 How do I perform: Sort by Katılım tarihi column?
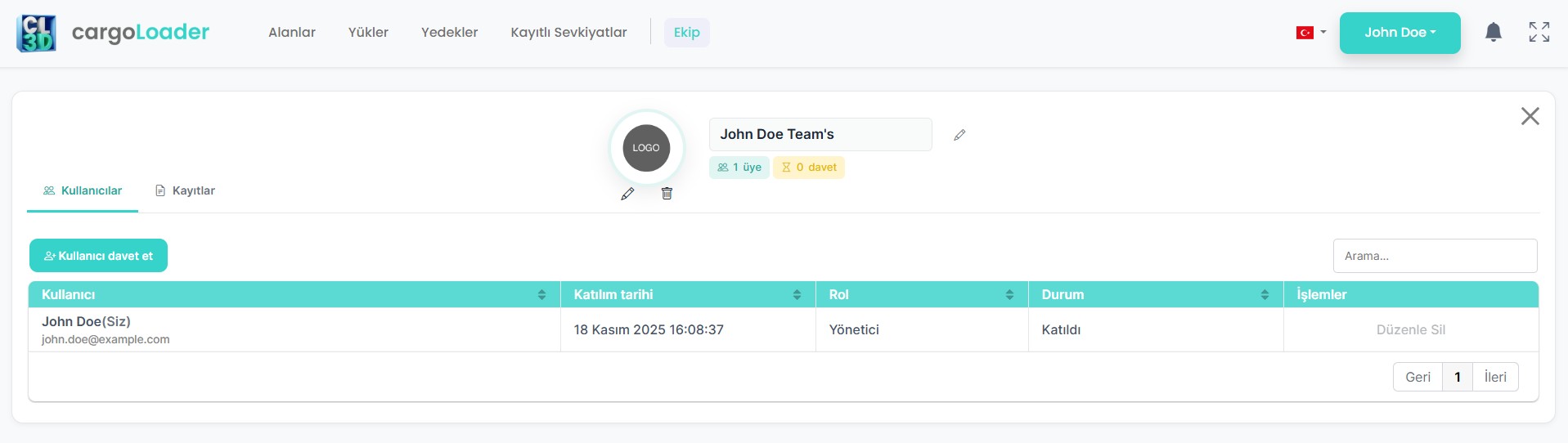797,294
